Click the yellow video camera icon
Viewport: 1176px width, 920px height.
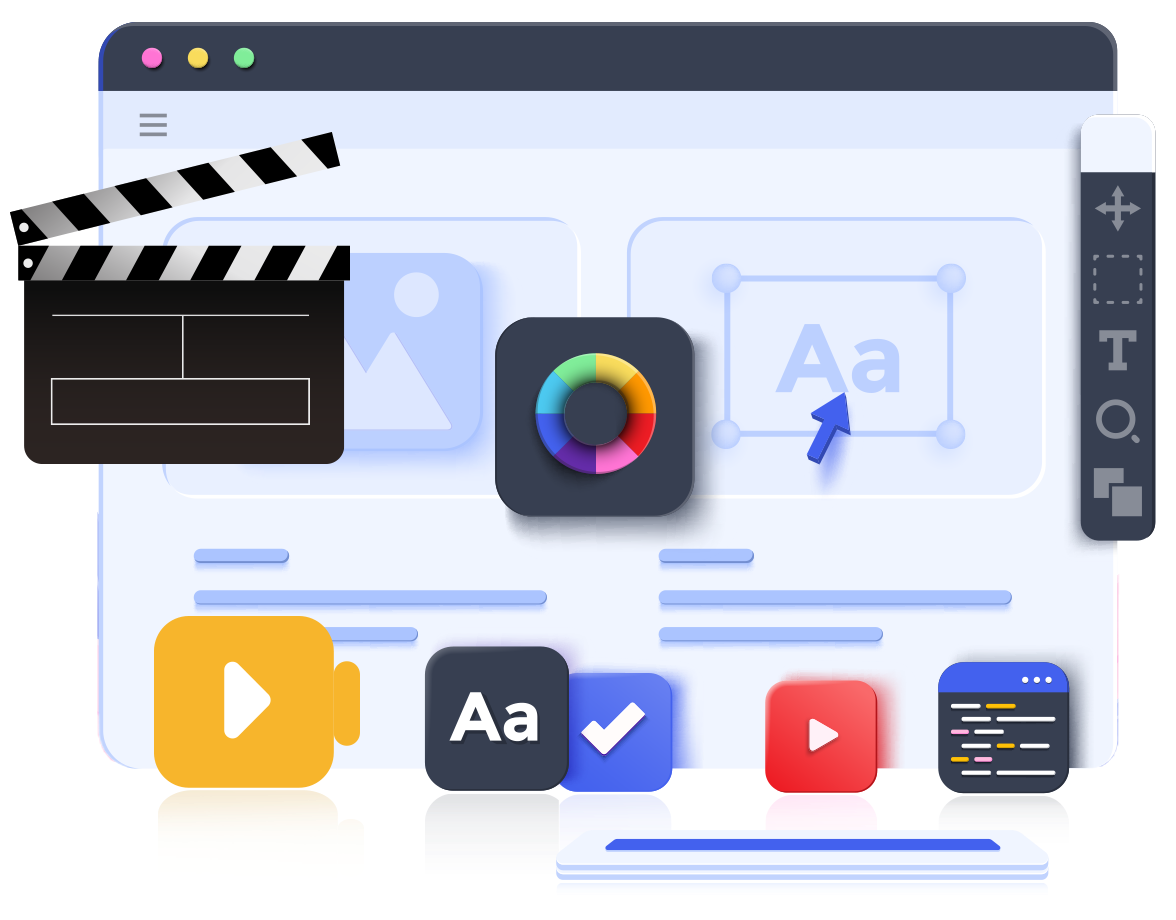point(245,700)
